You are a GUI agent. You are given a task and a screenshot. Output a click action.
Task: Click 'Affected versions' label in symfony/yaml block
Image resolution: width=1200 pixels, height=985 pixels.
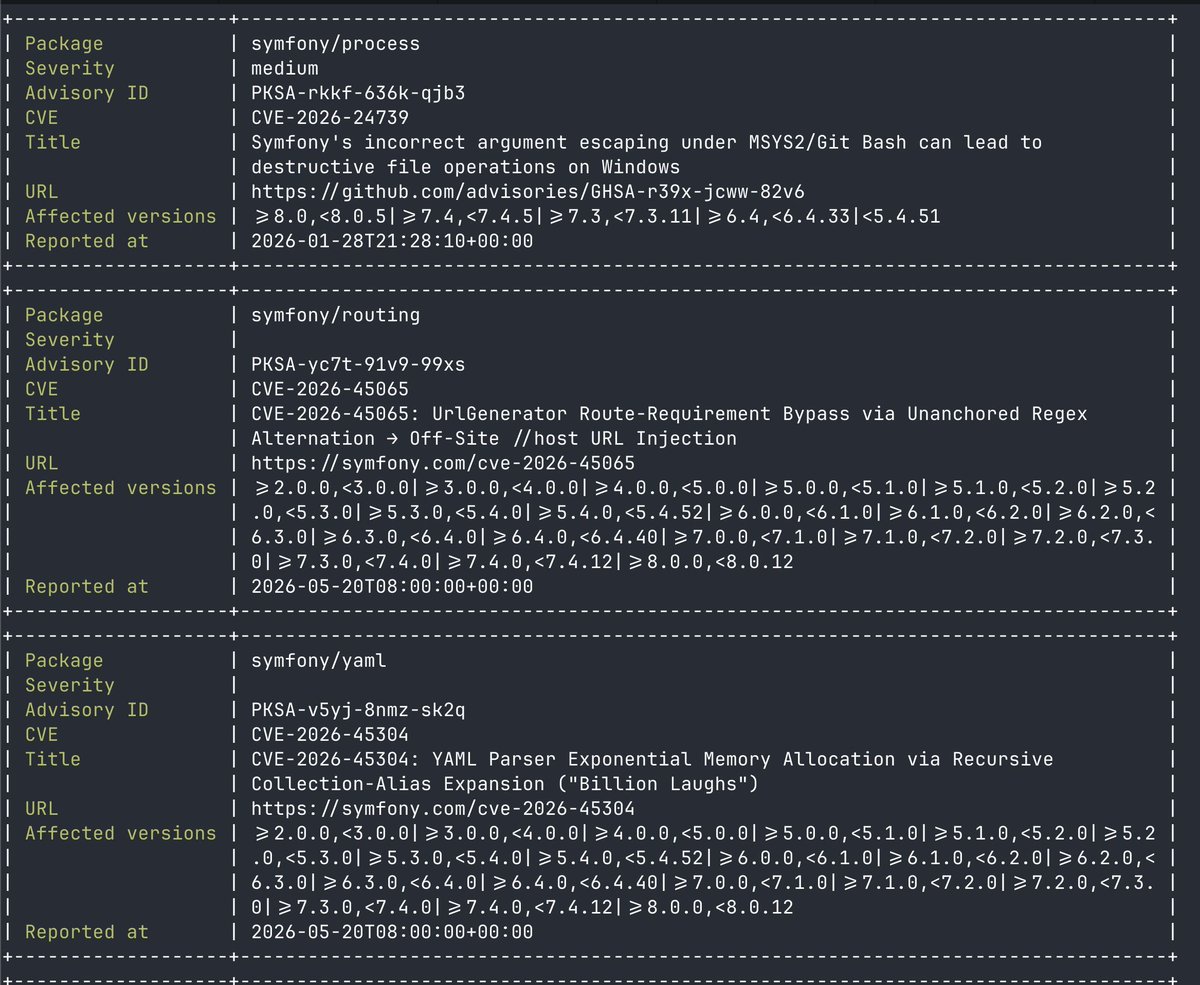[120, 832]
